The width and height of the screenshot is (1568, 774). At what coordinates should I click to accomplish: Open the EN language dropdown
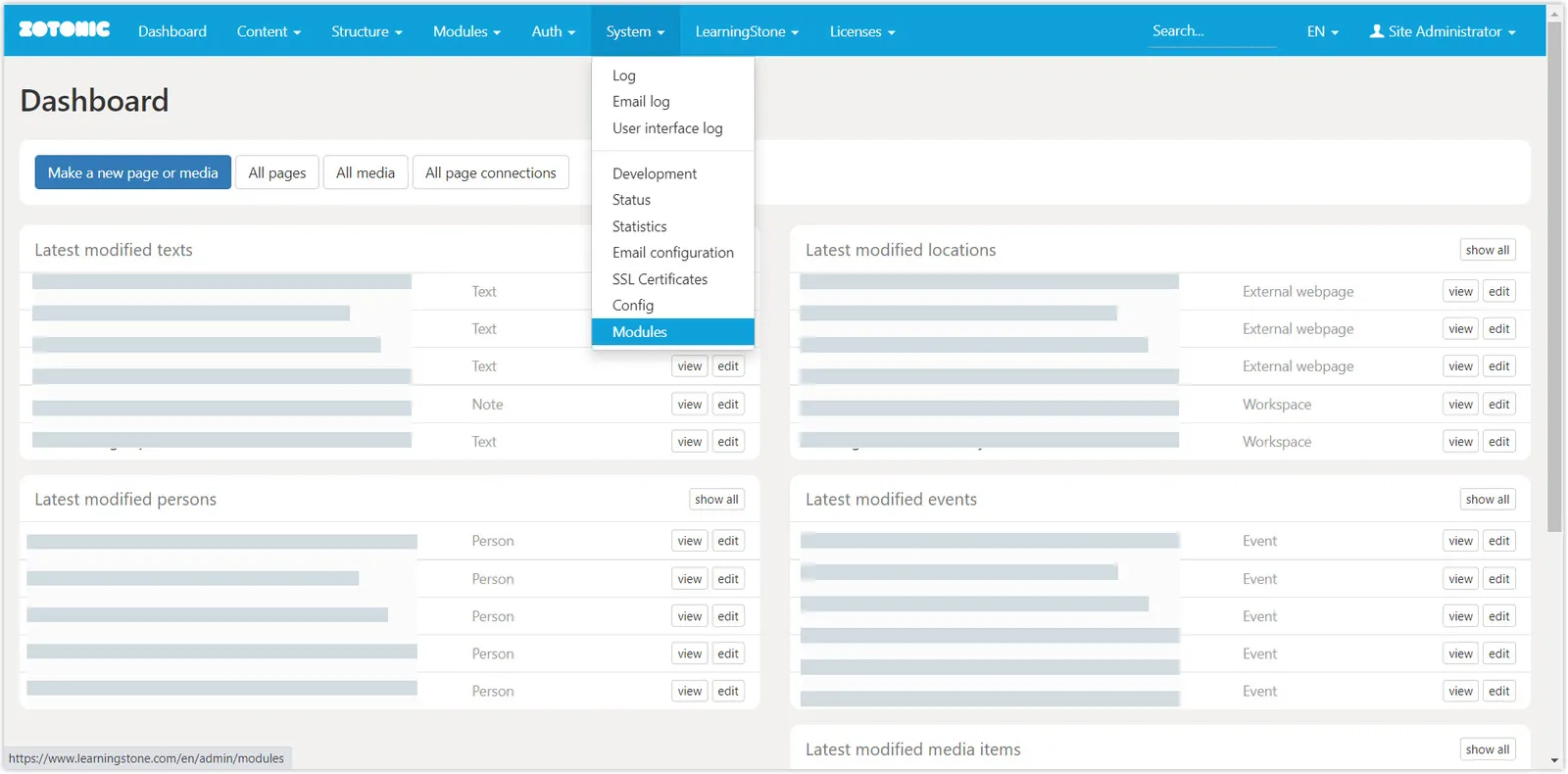click(1322, 31)
